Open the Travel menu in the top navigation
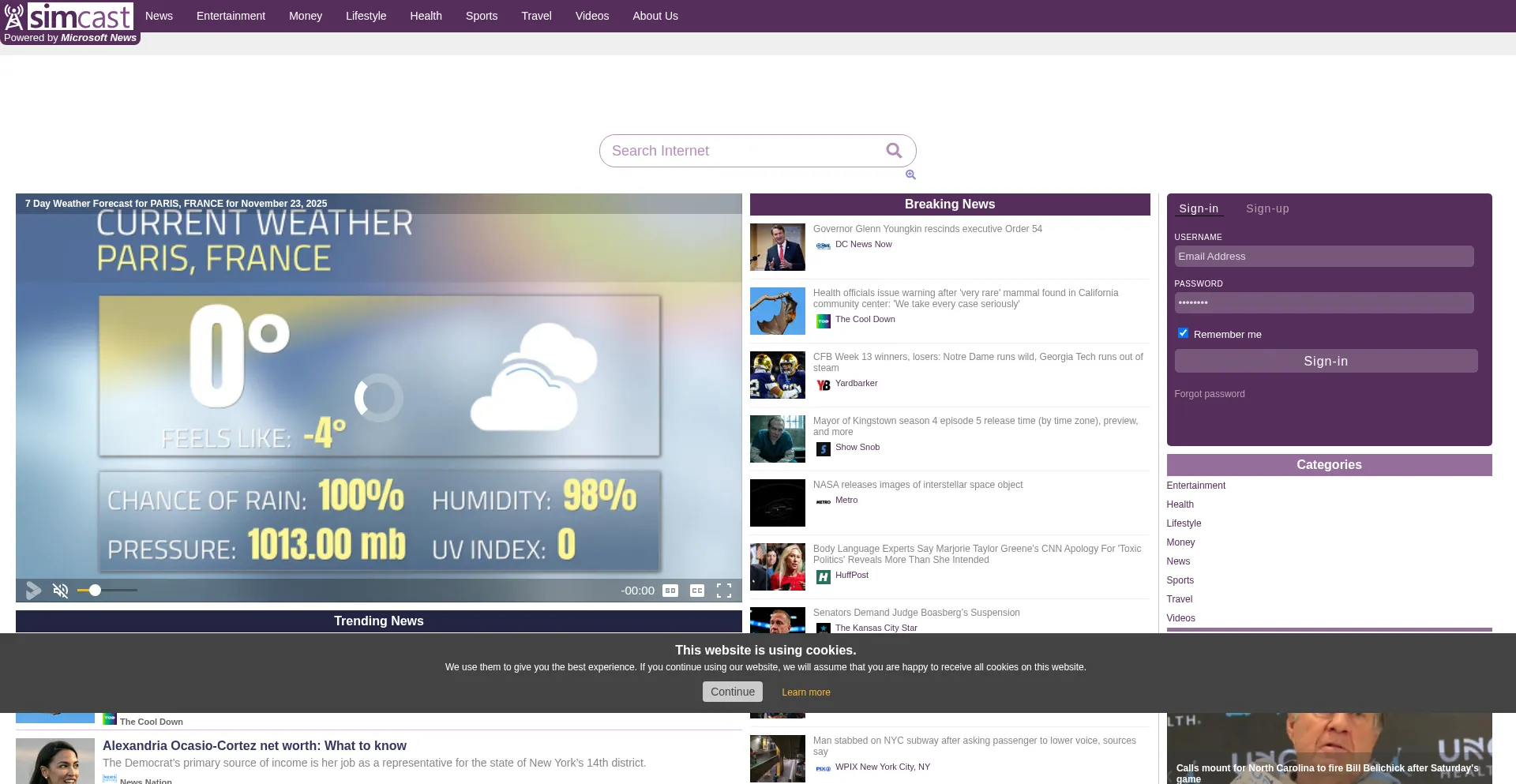The height and width of the screenshot is (784, 1516). point(536,16)
